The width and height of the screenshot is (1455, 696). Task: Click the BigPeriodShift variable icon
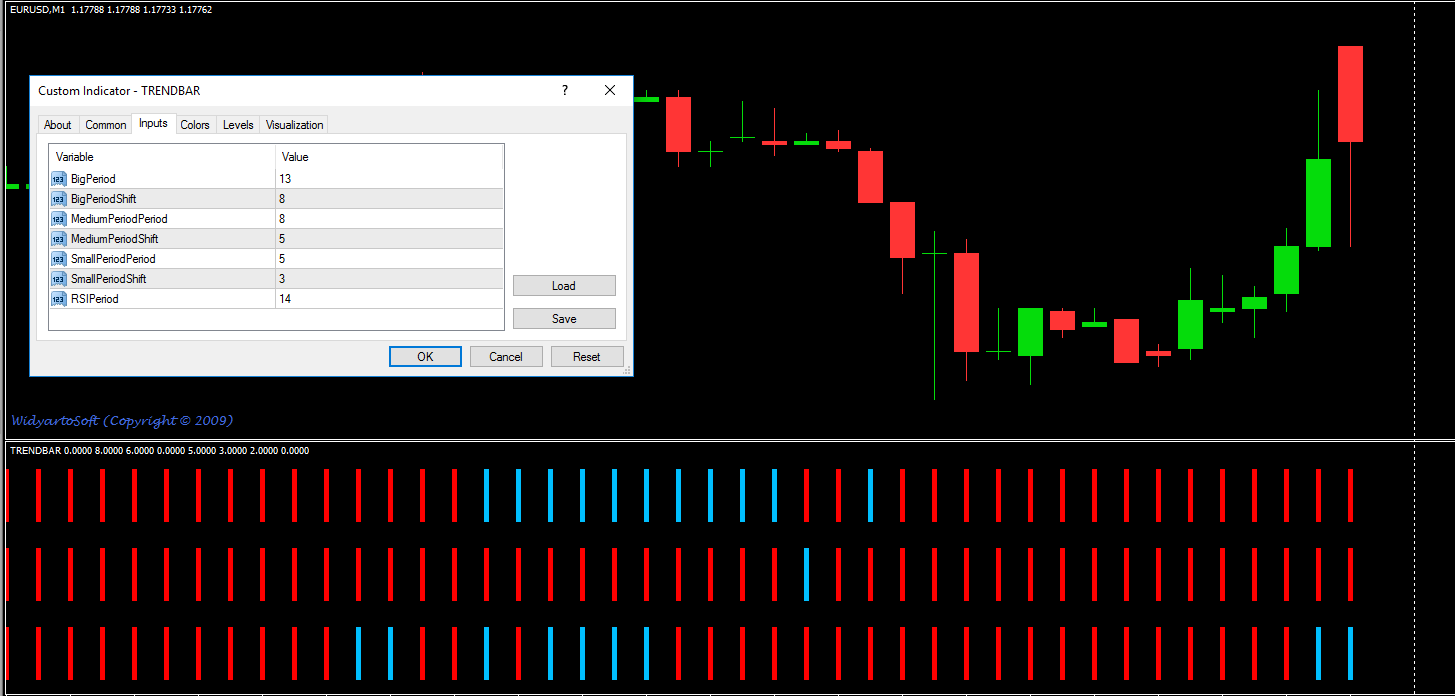tap(59, 199)
